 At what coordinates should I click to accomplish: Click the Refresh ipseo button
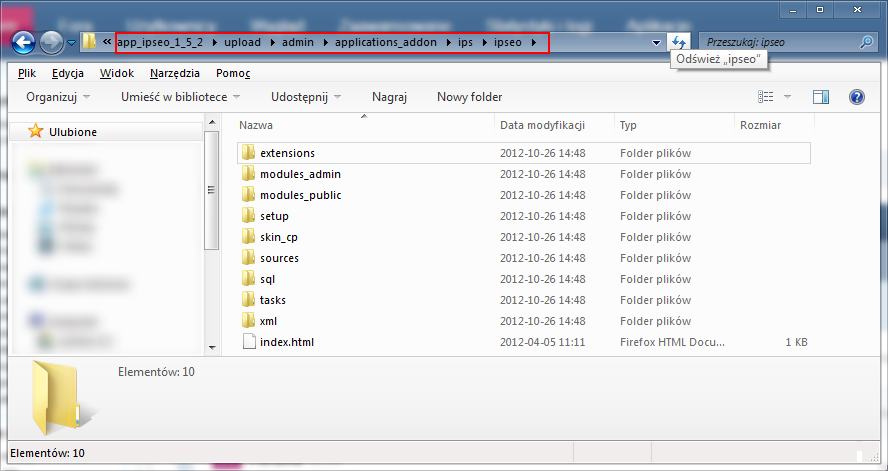678,42
